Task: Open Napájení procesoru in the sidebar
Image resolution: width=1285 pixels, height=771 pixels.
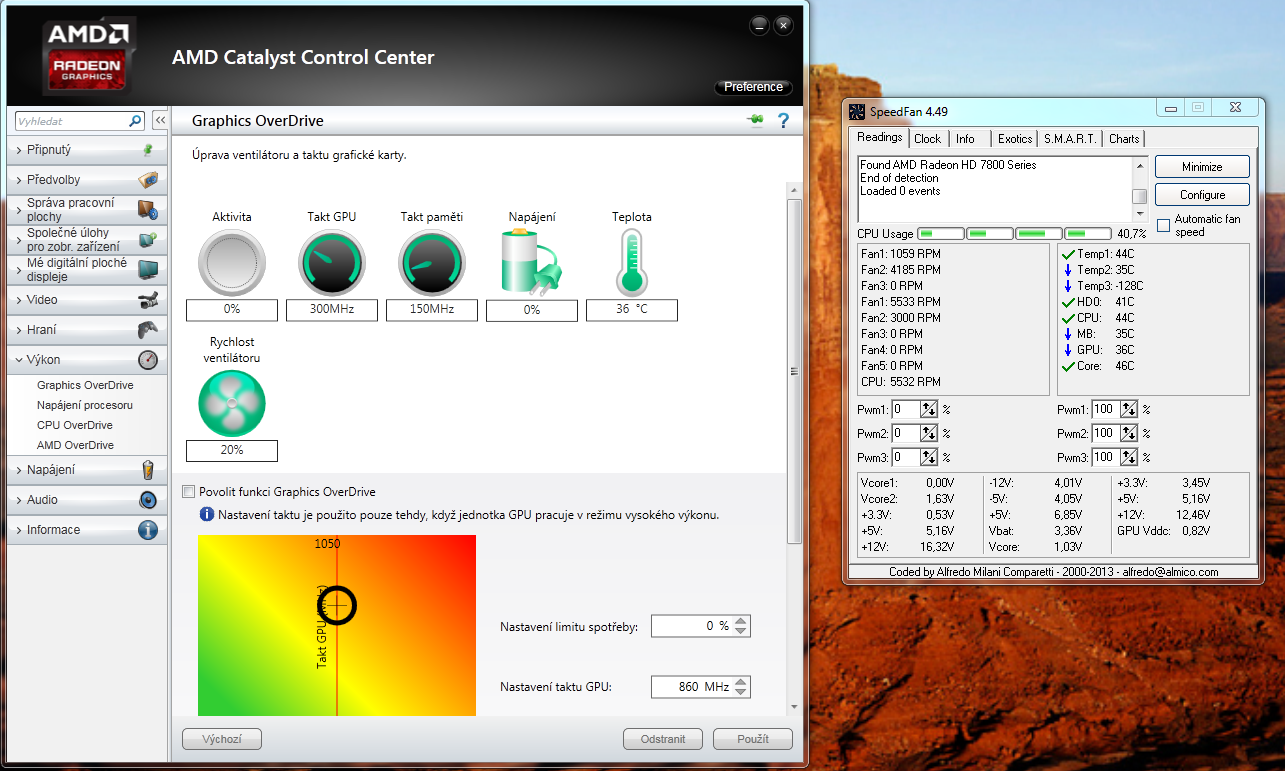Action: coord(85,405)
